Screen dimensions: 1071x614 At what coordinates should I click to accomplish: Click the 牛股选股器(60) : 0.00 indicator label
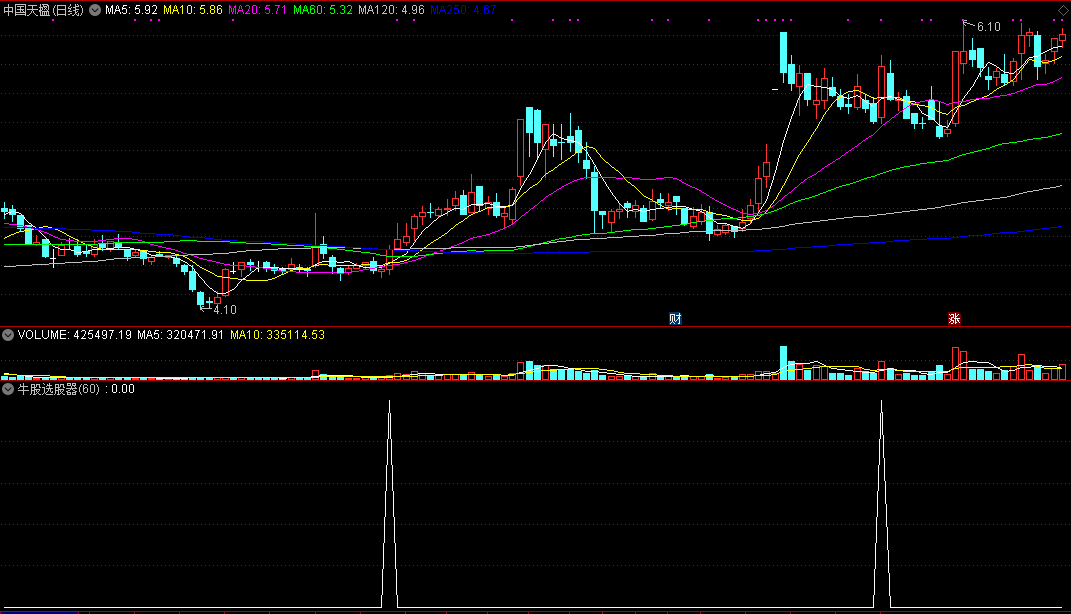click(x=76, y=389)
